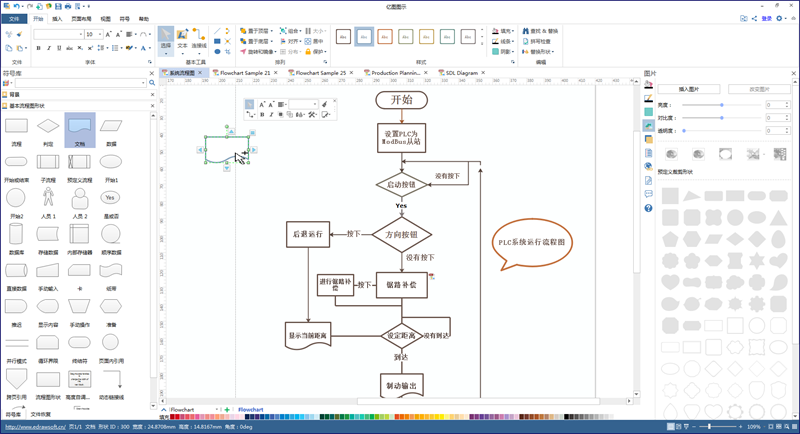Close the 背景 library section

coord(152,94)
